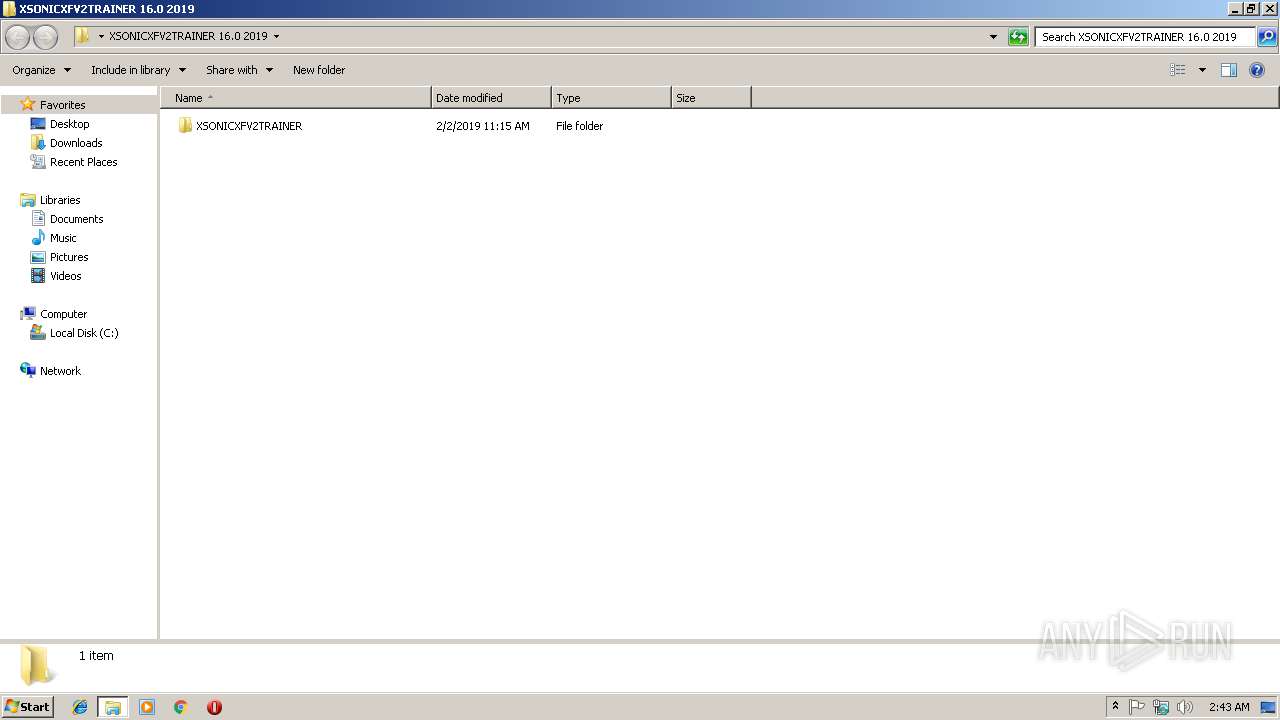
Task: Open the Music library
Action: [63, 238]
